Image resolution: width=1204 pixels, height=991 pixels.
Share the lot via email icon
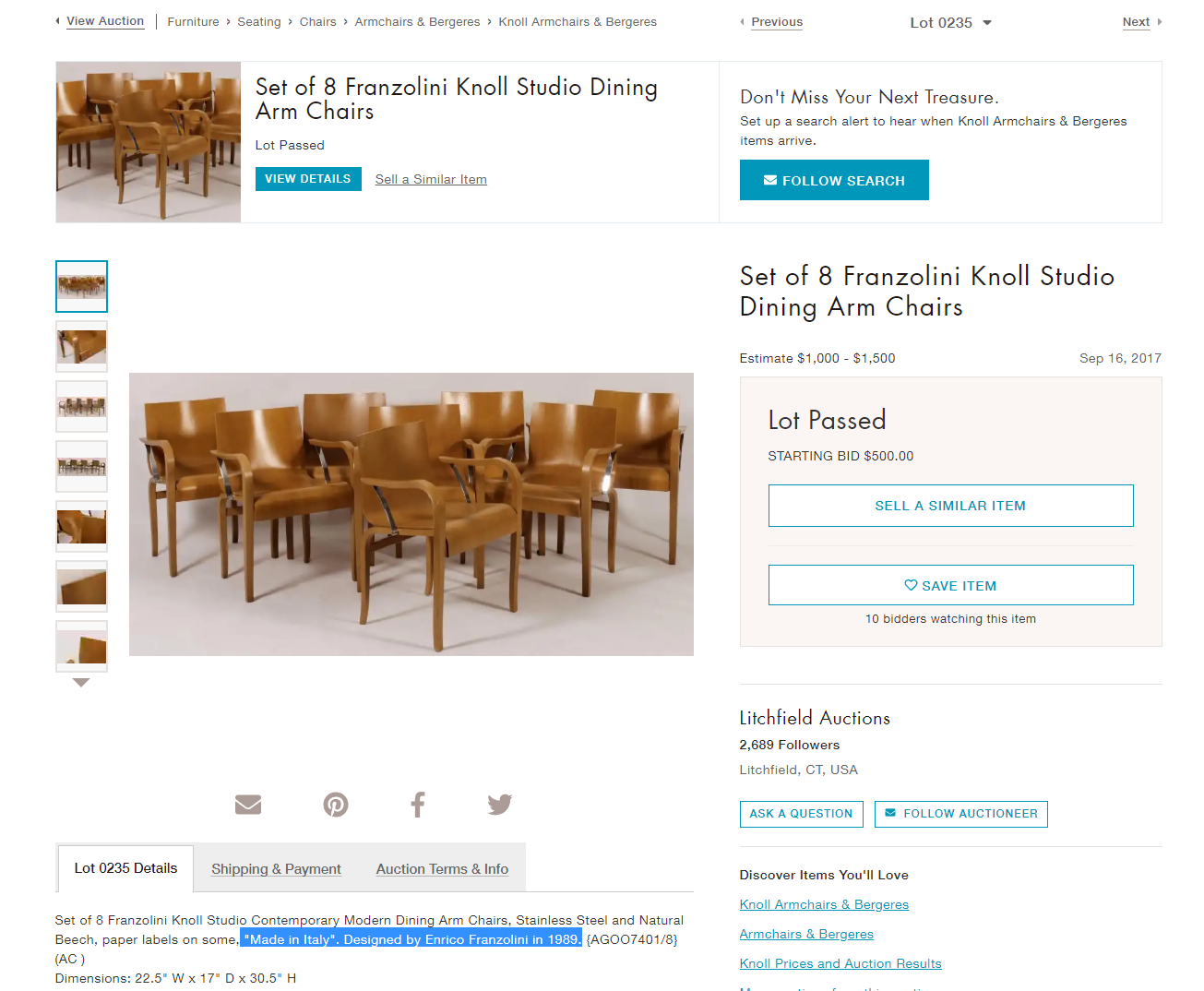pos(248,805)
